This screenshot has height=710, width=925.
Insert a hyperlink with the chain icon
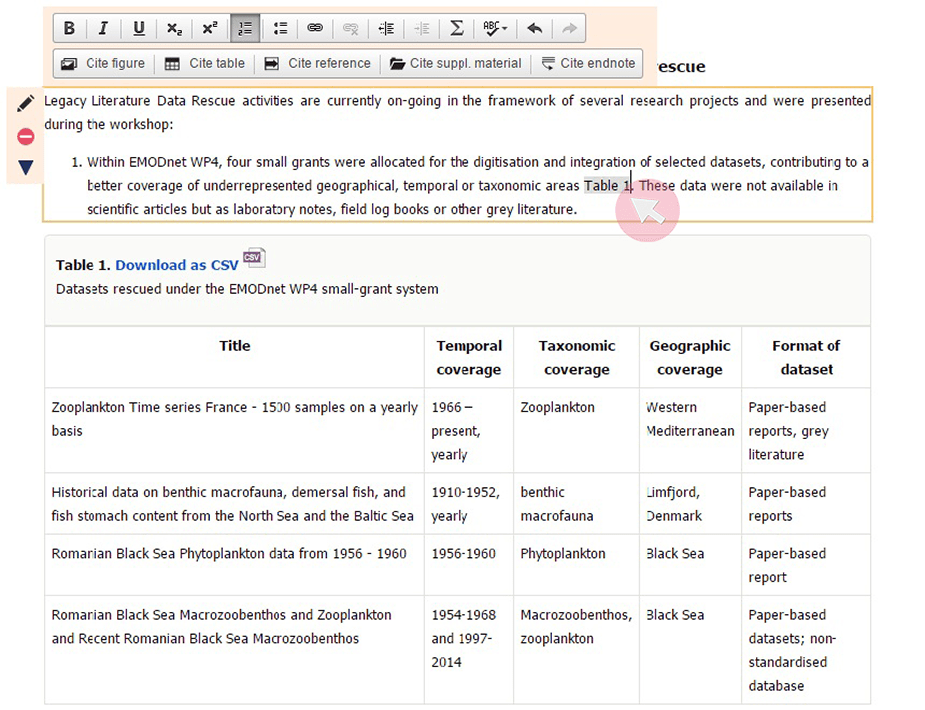[315, 28]
